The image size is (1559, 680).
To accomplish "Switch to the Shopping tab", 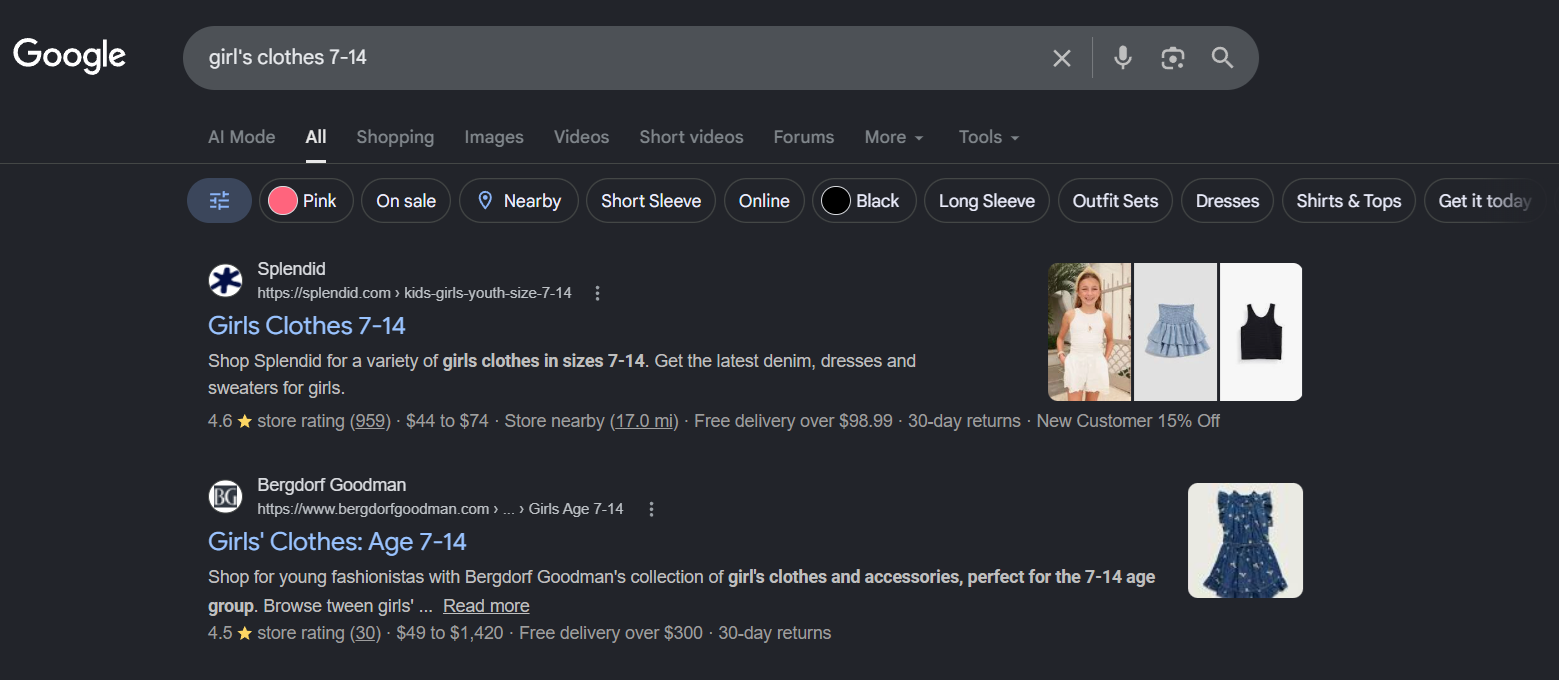I will 395,137.
